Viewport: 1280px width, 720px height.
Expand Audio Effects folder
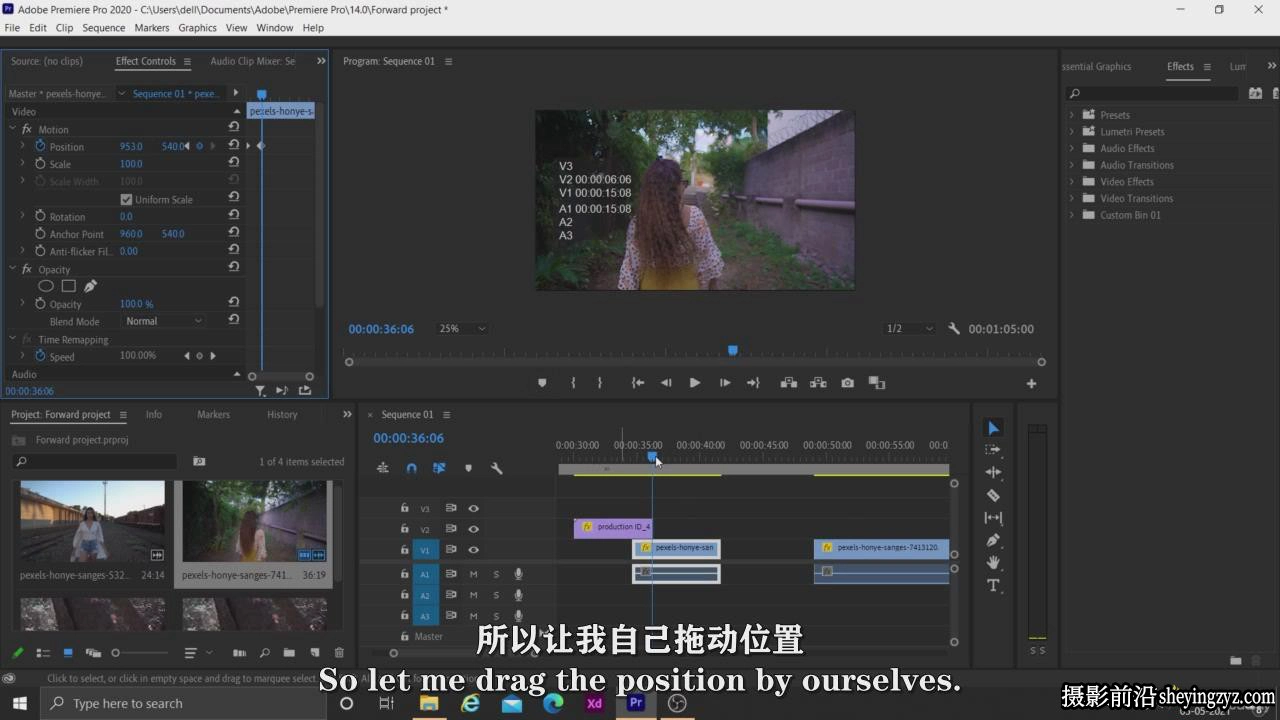pyautogui.click(x=1071, y=148)
